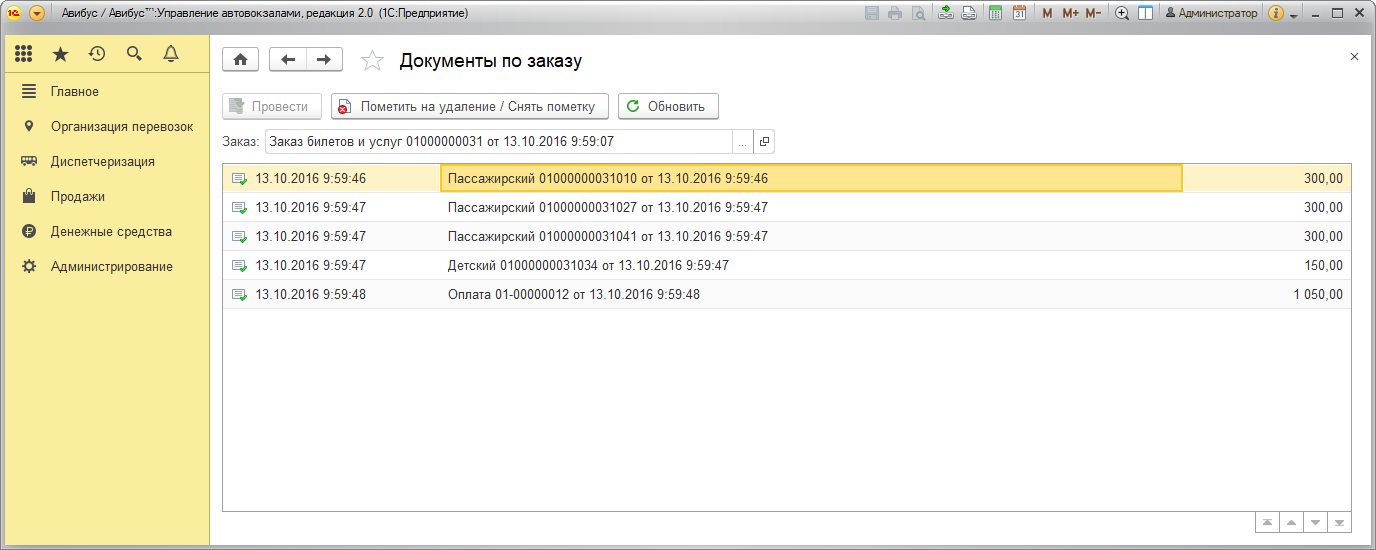This screenshot has height=550, width=1376.
Task: Open the Продажи section
Action: tap(78, 197)
